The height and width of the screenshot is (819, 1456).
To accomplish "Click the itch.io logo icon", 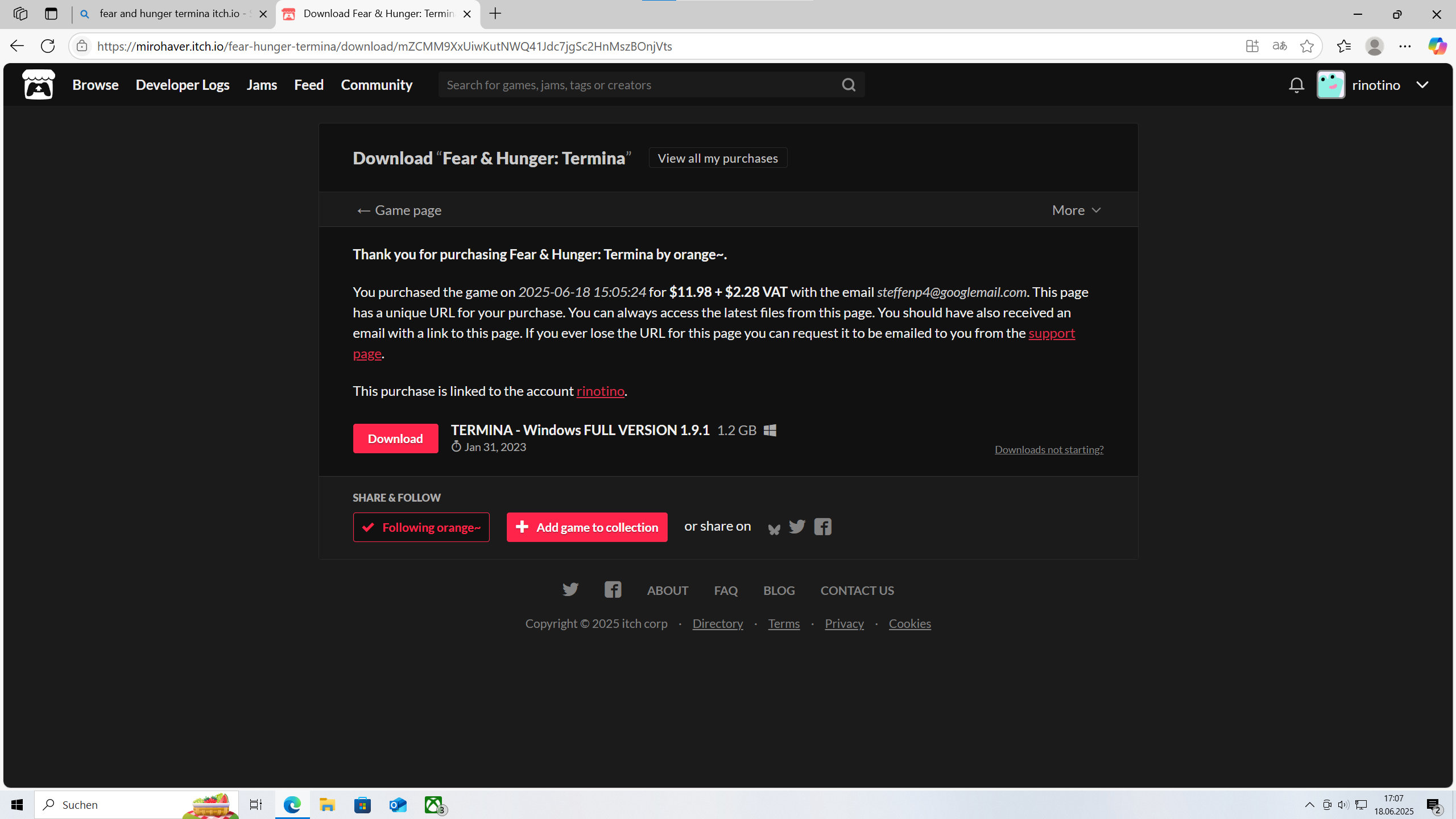I will [x=39, y=85].
